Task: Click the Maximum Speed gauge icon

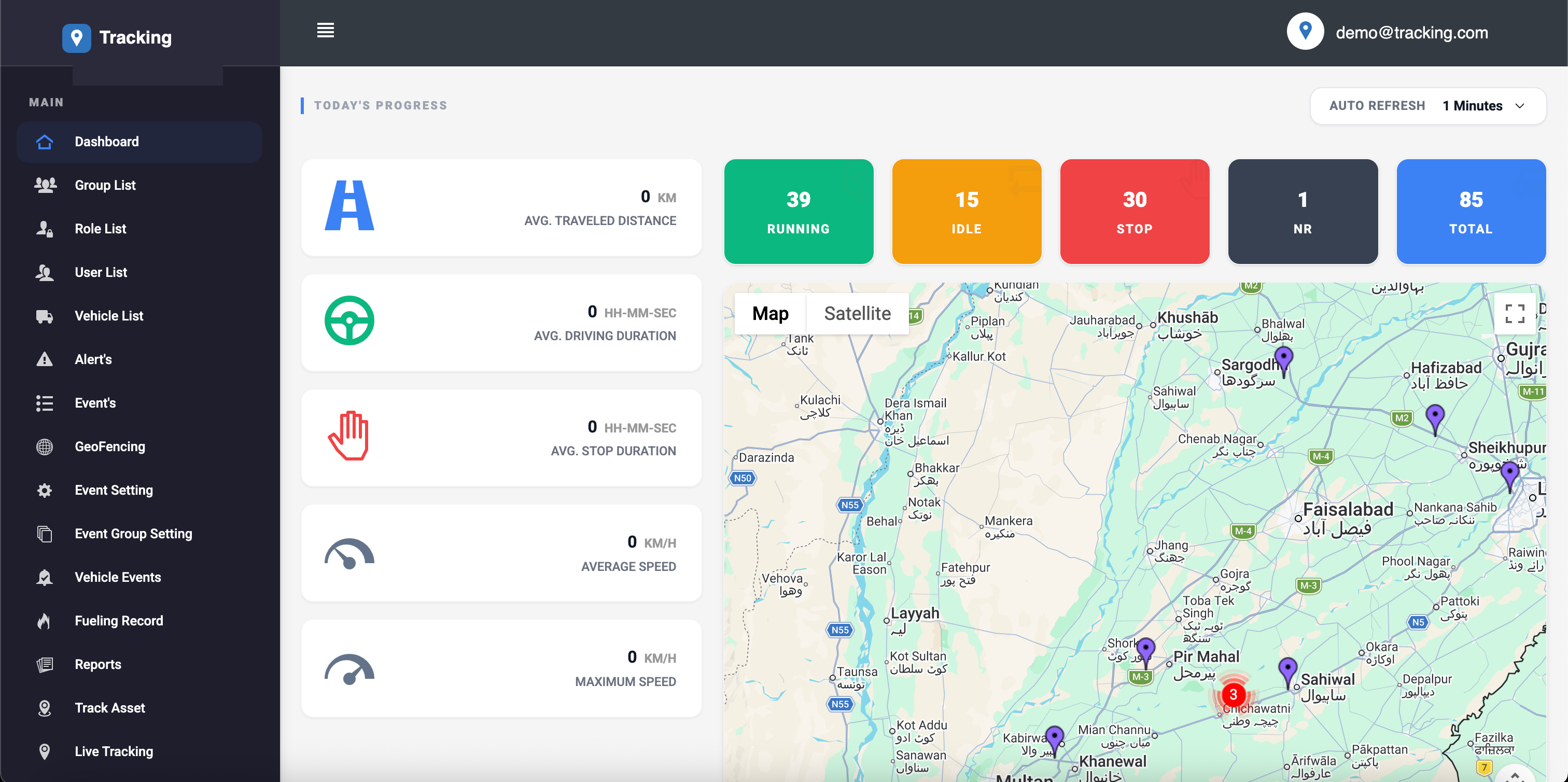Action: point(349,669)
